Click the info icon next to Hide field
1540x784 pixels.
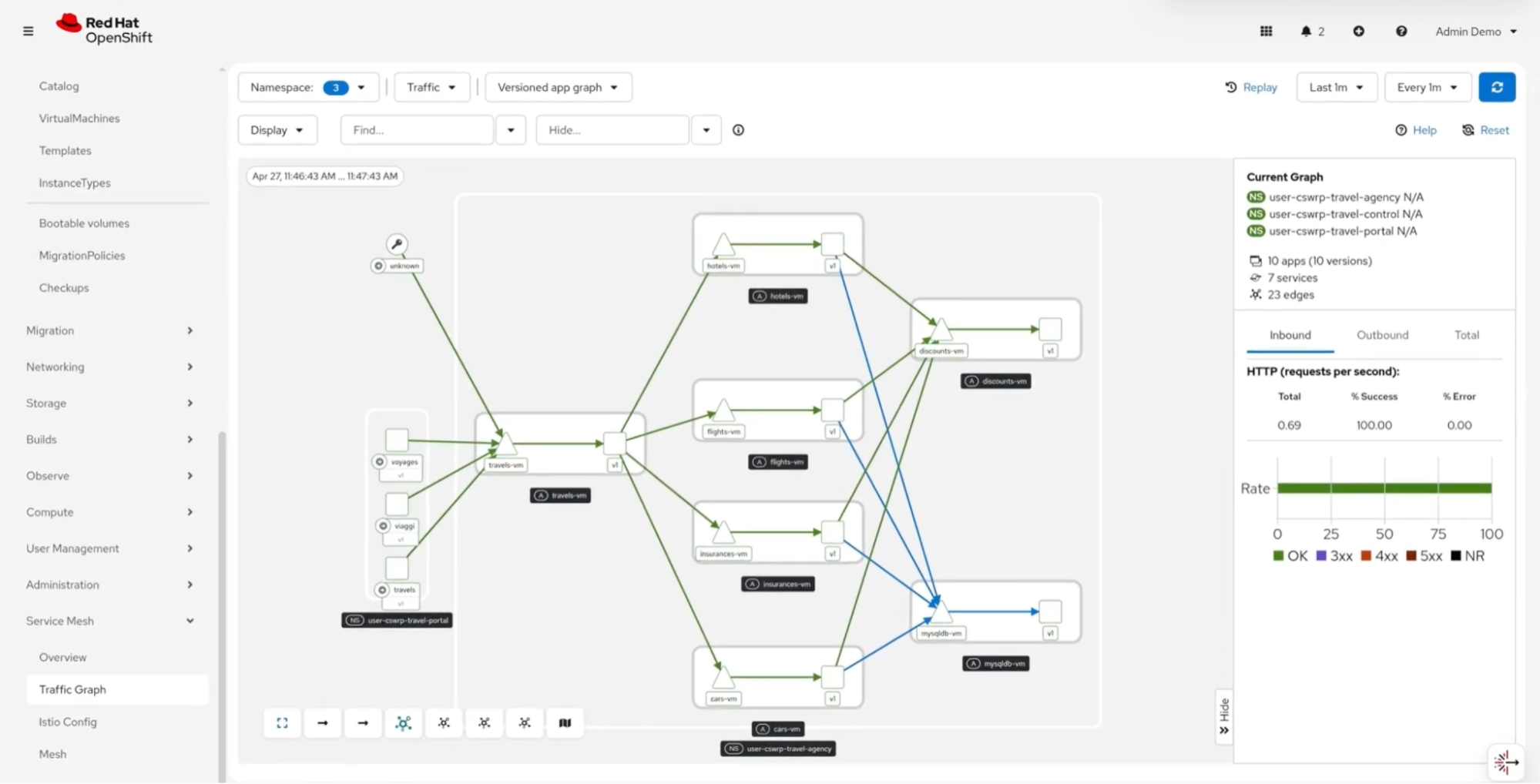coord(738,130)
